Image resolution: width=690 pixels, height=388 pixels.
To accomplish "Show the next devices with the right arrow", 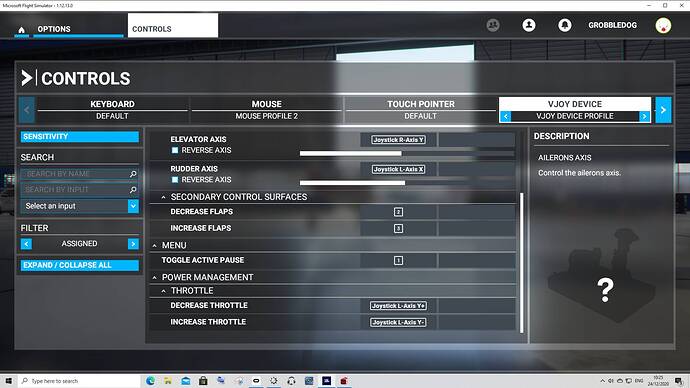I will pos(663,110).
